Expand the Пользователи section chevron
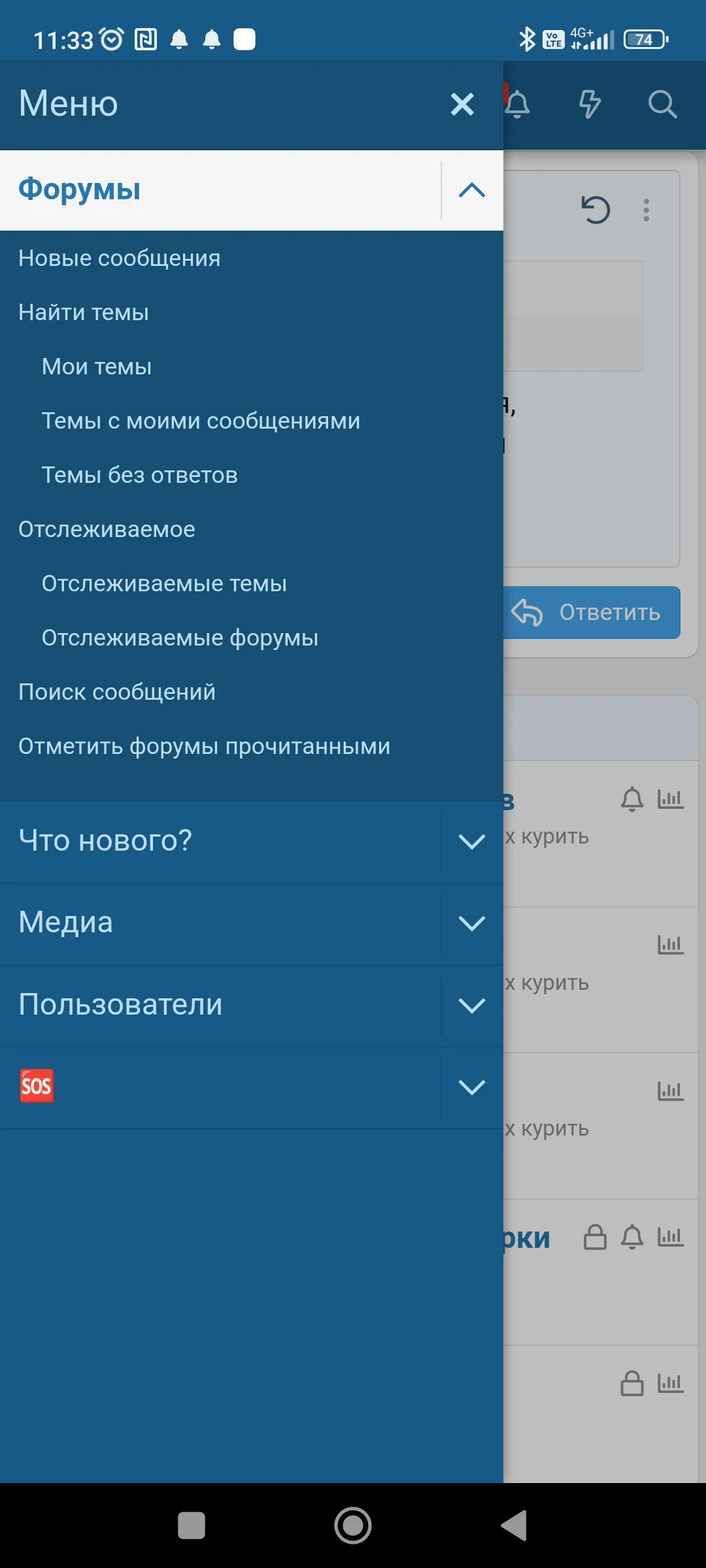This screenshot has width=706, height=1568. point(472,1005)
